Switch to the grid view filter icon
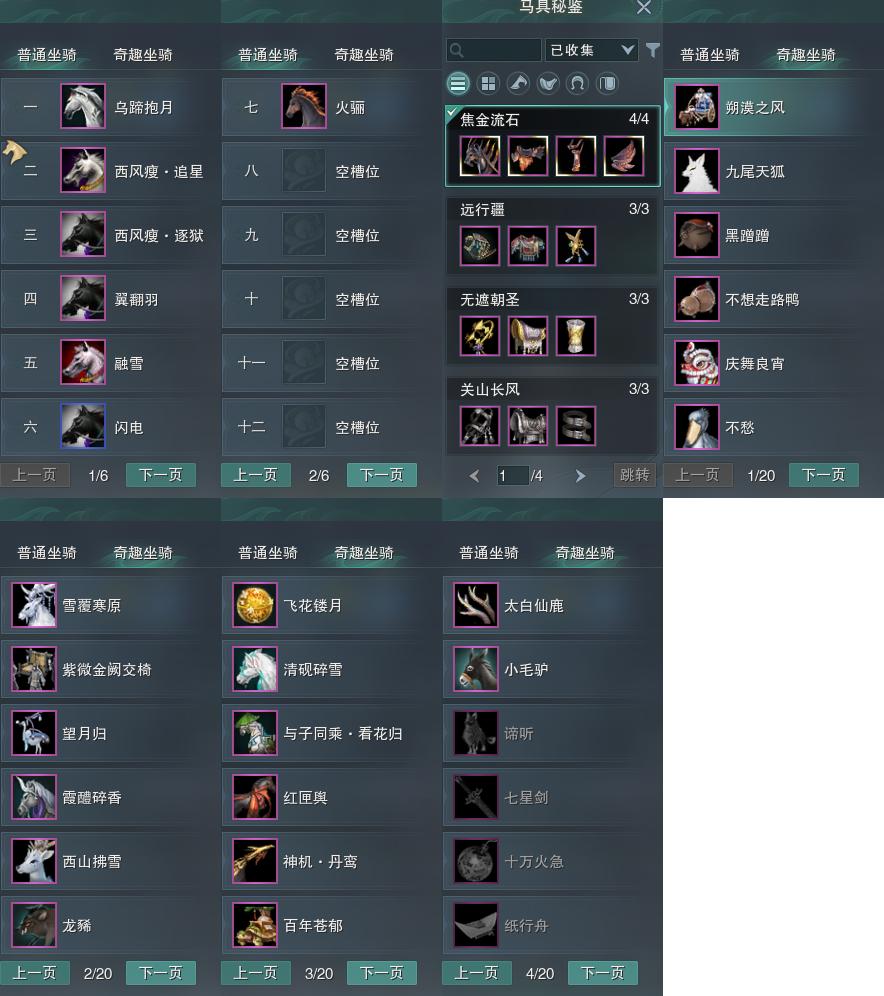The height and width of the screenshot is (996, 884). (488, 83)
